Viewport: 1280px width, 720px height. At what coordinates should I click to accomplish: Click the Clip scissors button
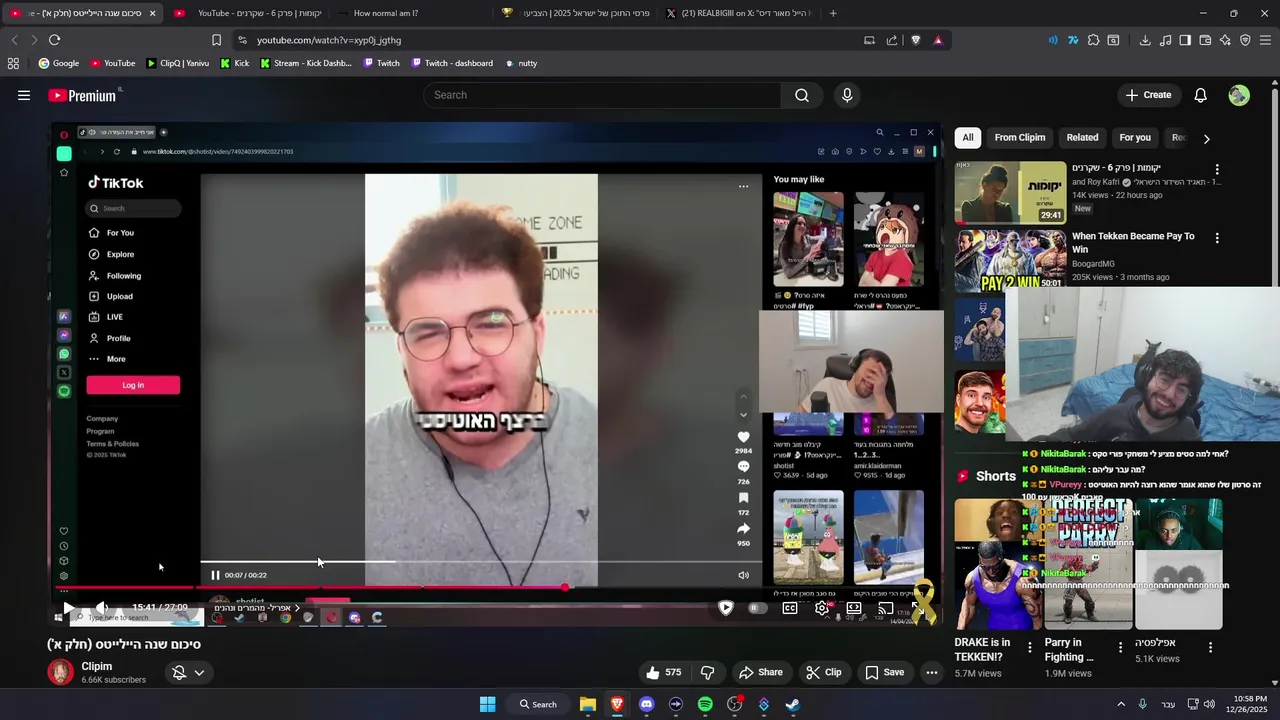click(x=824, y=672)
